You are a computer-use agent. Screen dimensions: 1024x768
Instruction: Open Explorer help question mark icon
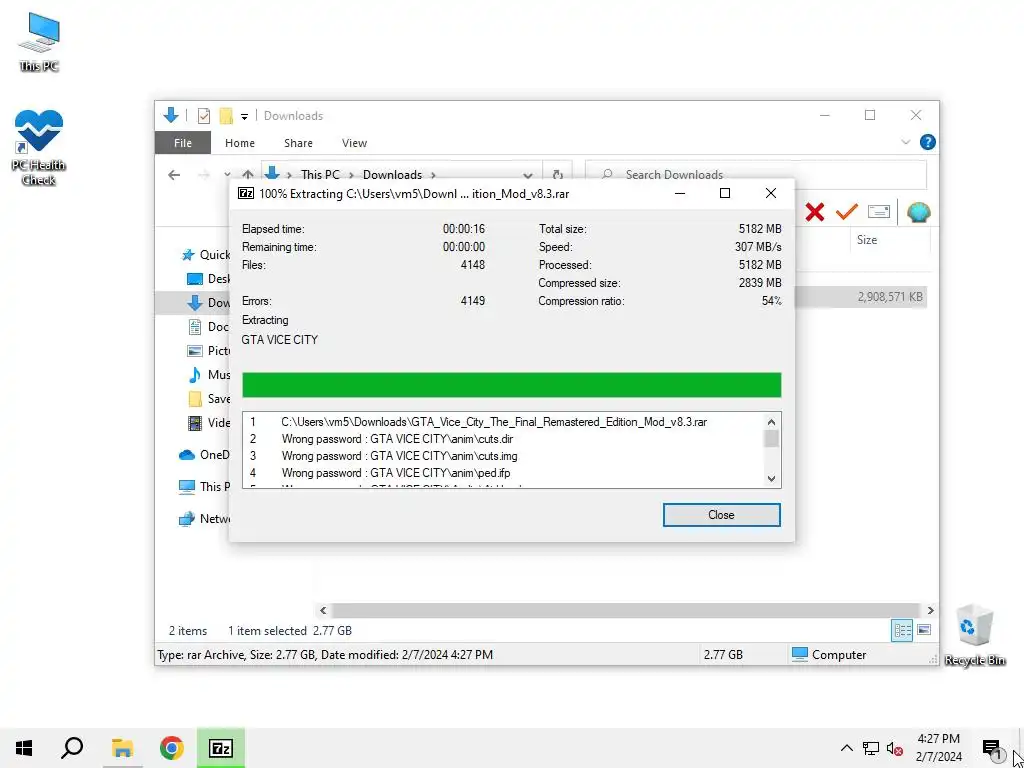(927, 142)
